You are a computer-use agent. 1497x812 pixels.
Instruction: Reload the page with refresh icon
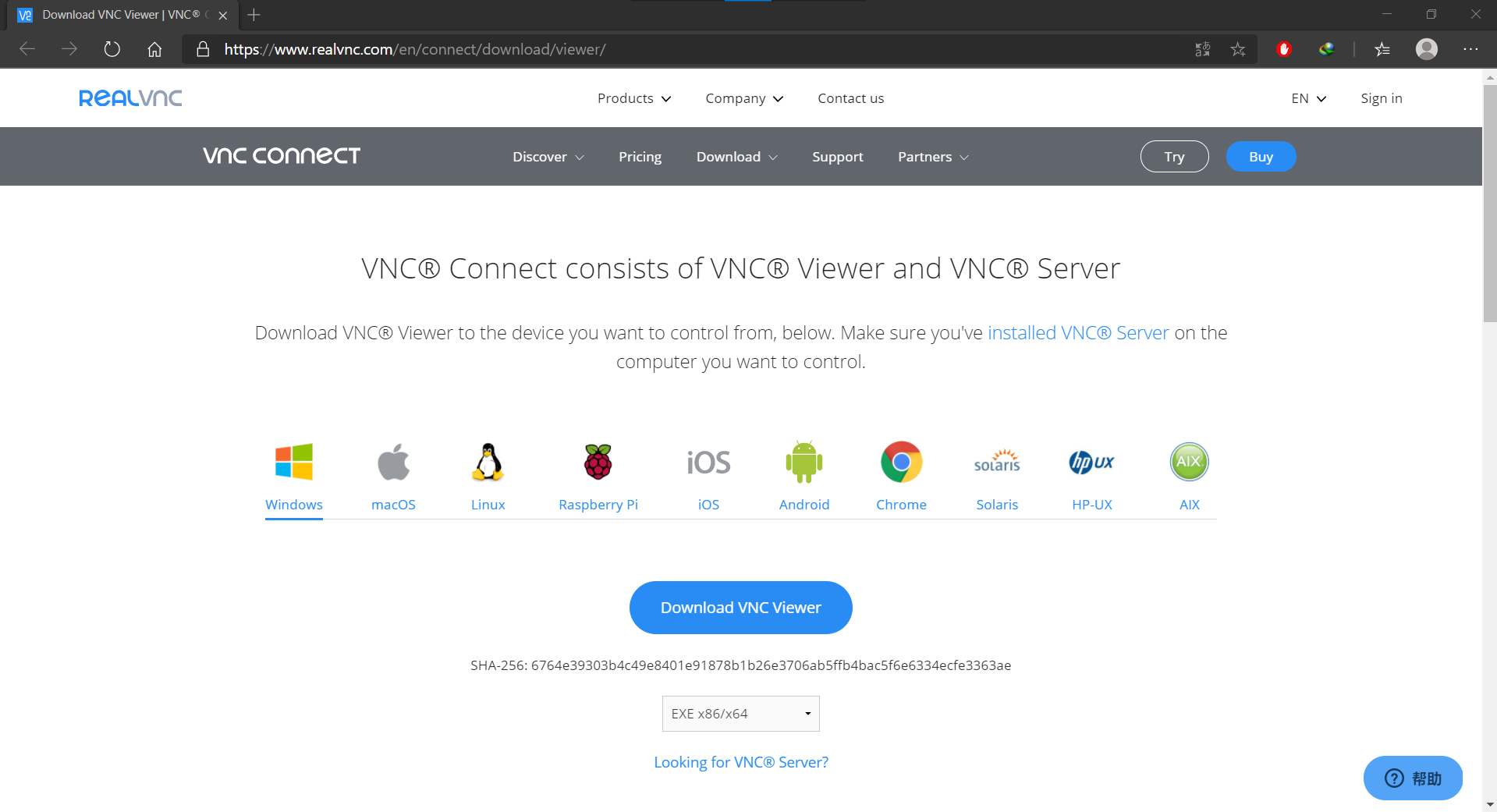click(x=112, y=49)
